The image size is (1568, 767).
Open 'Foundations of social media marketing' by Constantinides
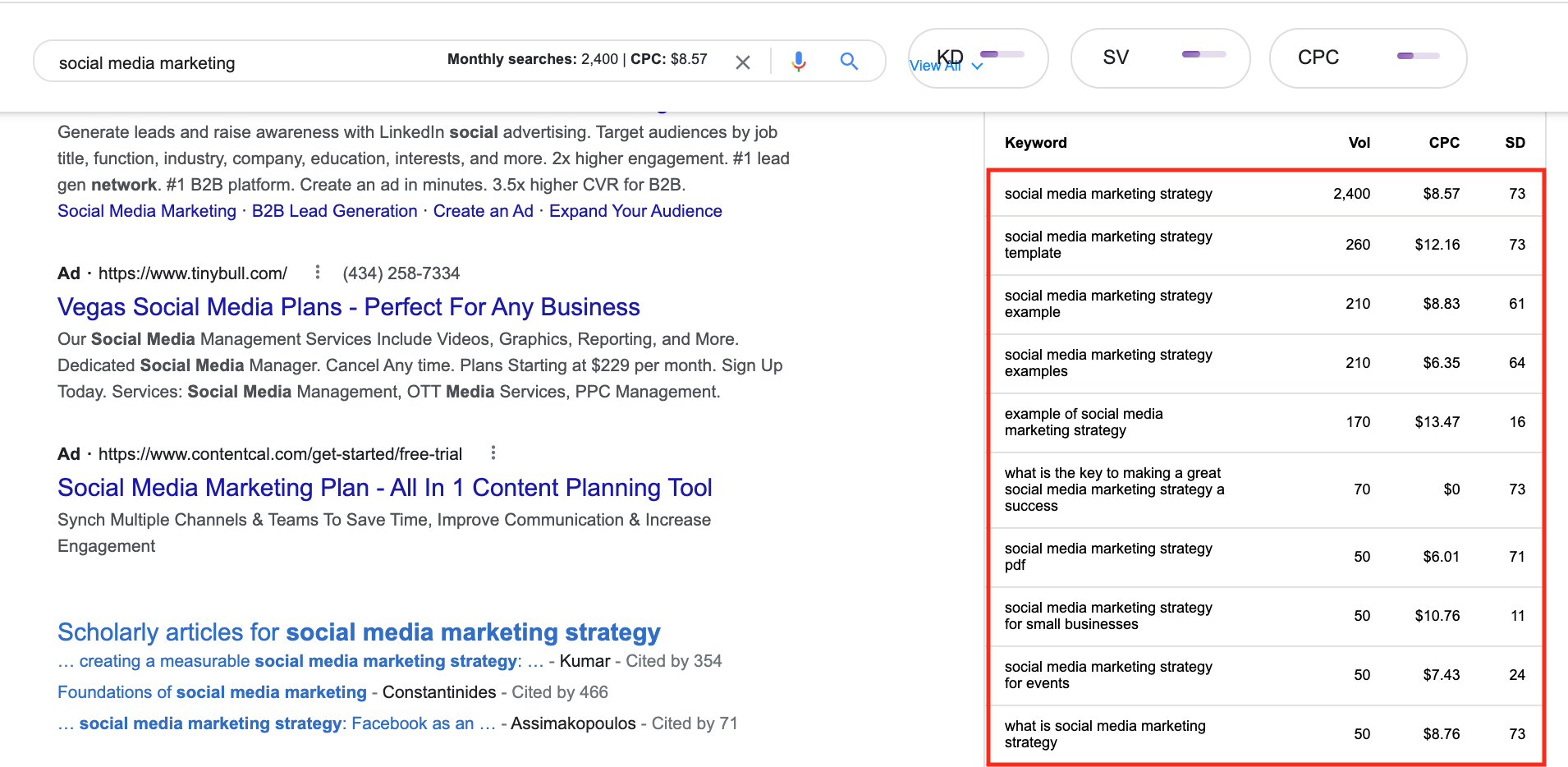212,691
